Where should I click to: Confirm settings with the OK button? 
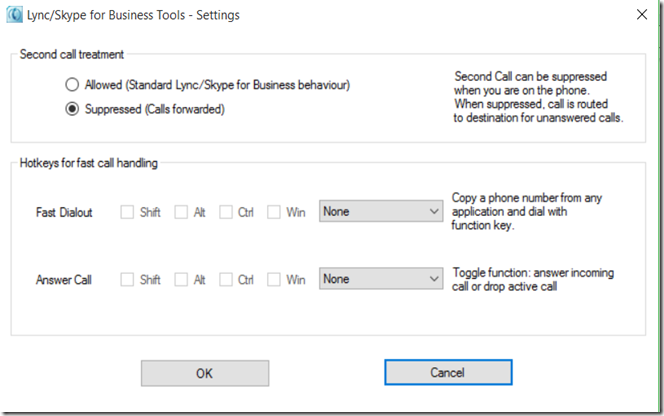tap(205, 373)
